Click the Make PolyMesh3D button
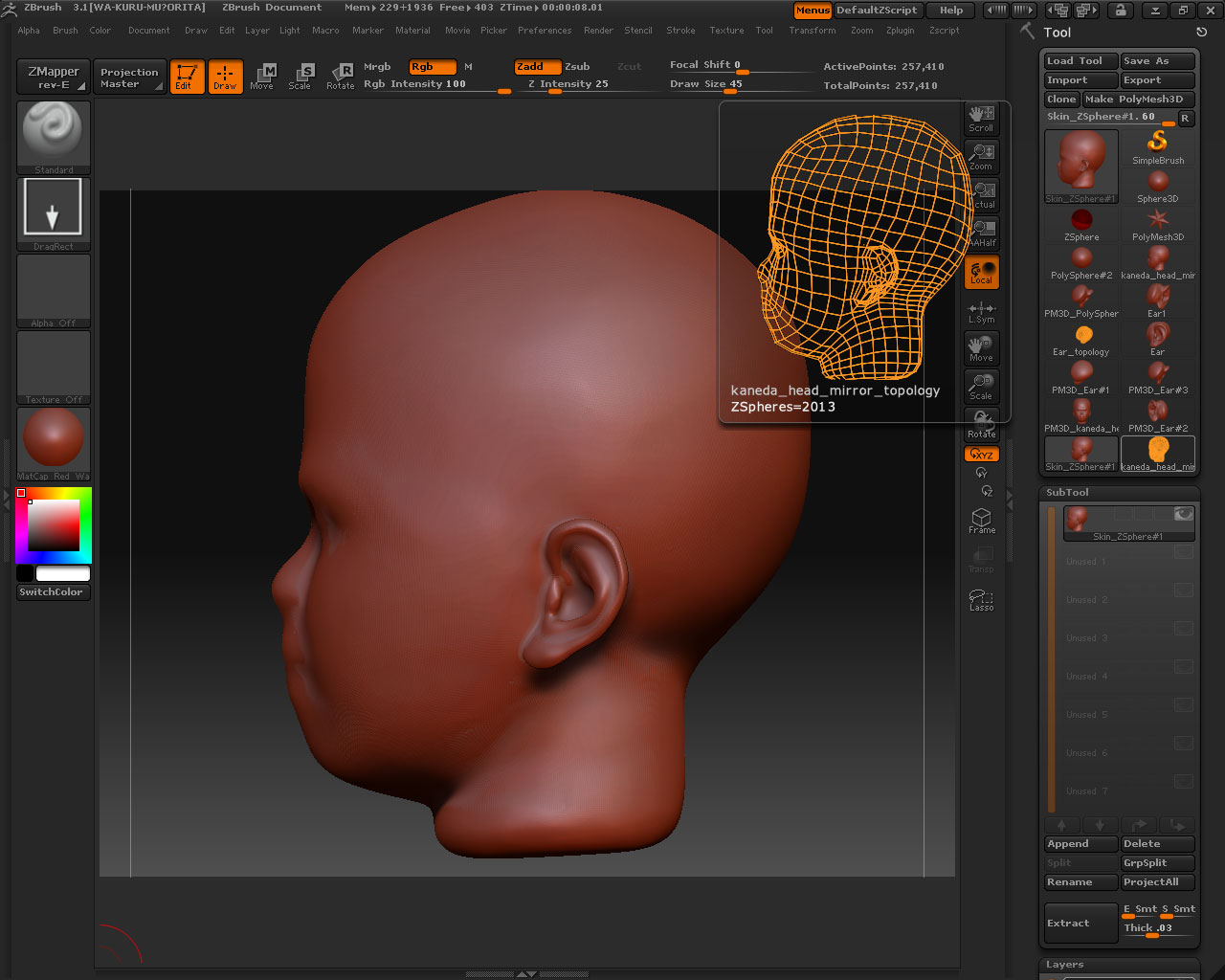 1138,100
